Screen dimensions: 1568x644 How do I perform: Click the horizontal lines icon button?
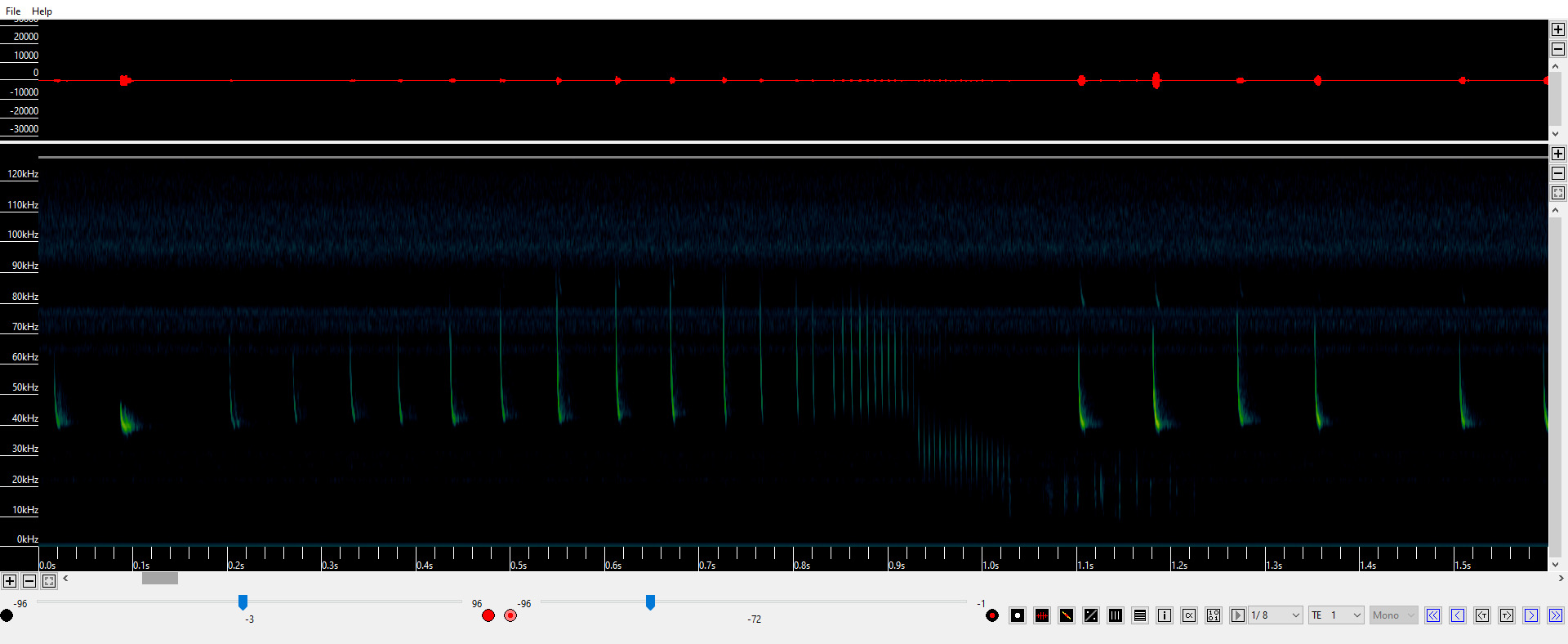pyautogui.click(x=1140, y=615)
